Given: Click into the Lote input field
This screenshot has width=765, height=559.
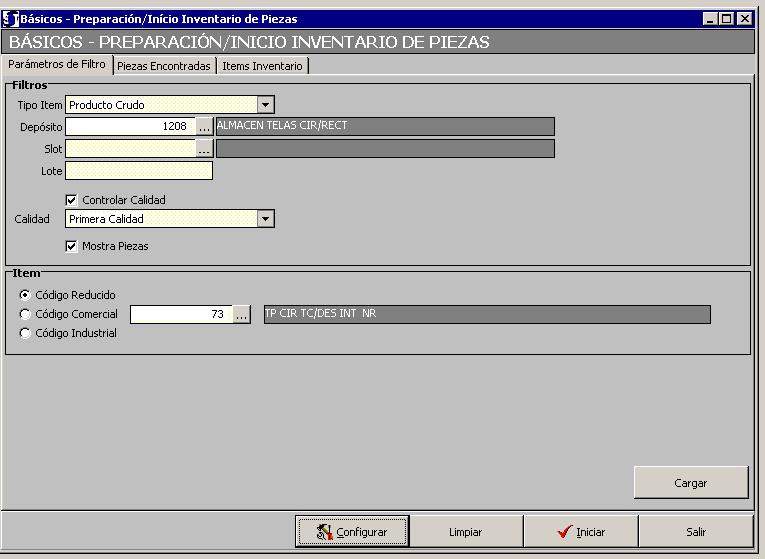Looking at the screenshot, I should pyautogui.click(x=139, y=171).
